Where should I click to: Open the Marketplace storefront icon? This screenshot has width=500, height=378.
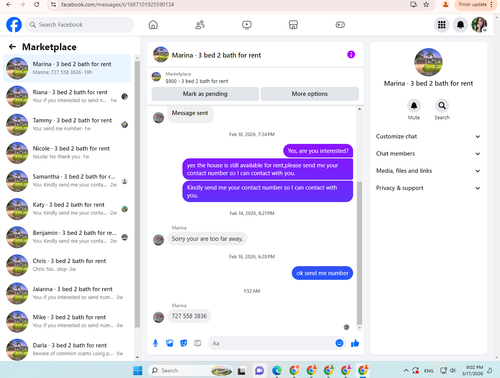[293, 25]
